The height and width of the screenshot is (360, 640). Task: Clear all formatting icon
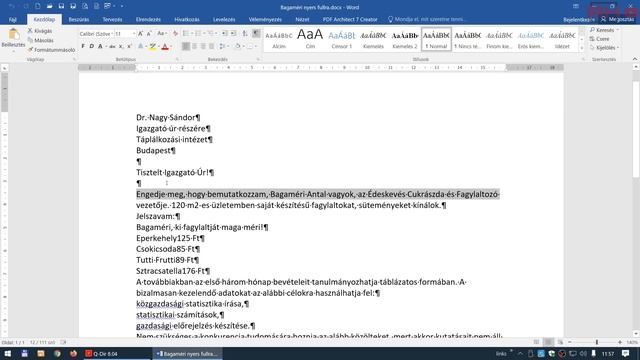click(175, 33)
